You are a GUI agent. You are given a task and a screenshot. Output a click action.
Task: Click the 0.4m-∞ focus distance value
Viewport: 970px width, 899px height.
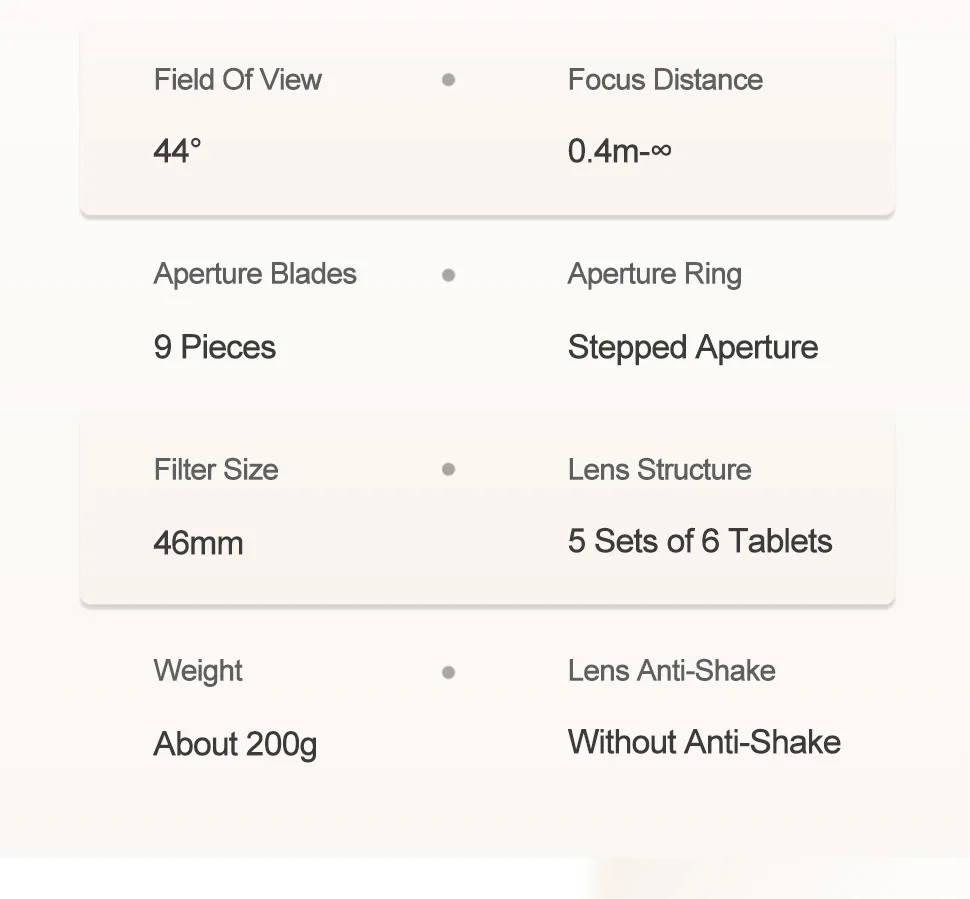[x=619, y=151]
